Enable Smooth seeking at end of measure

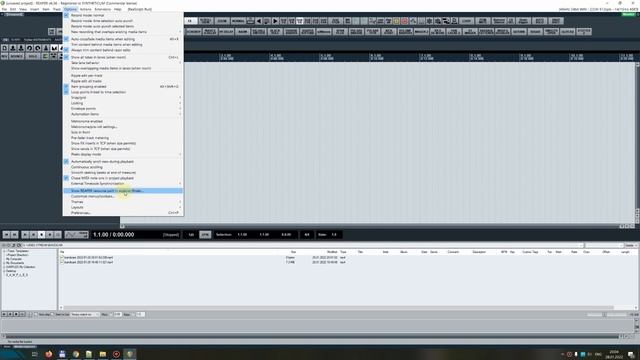point(123,173)
